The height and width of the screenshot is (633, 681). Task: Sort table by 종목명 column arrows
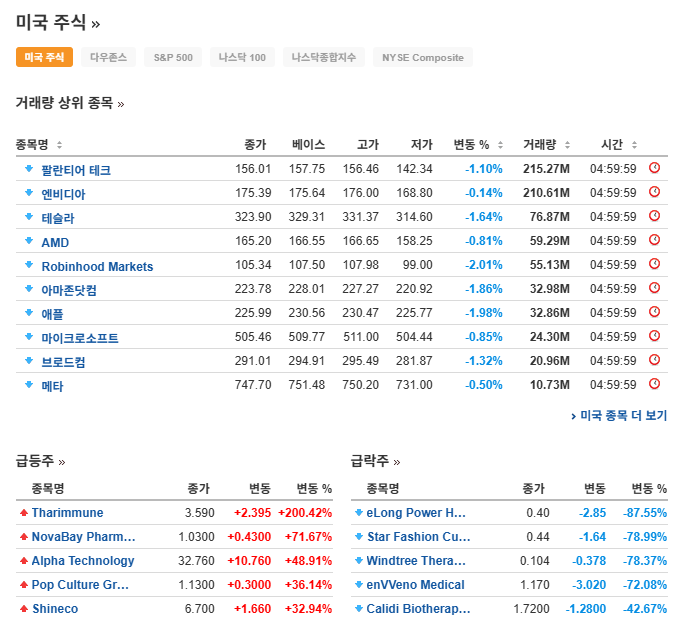tap(60, 145)
